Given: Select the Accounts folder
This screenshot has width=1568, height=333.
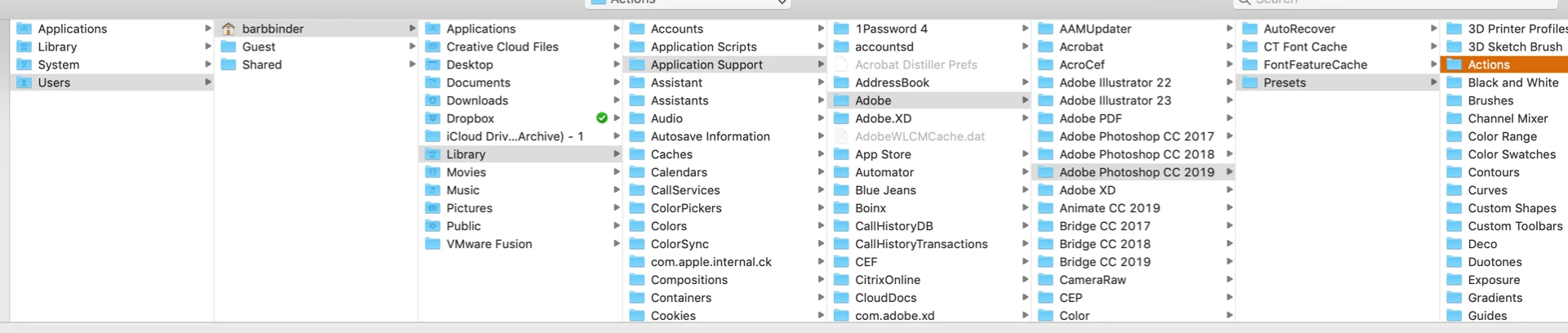Looking at the screenshot, I should pos(724,29).
